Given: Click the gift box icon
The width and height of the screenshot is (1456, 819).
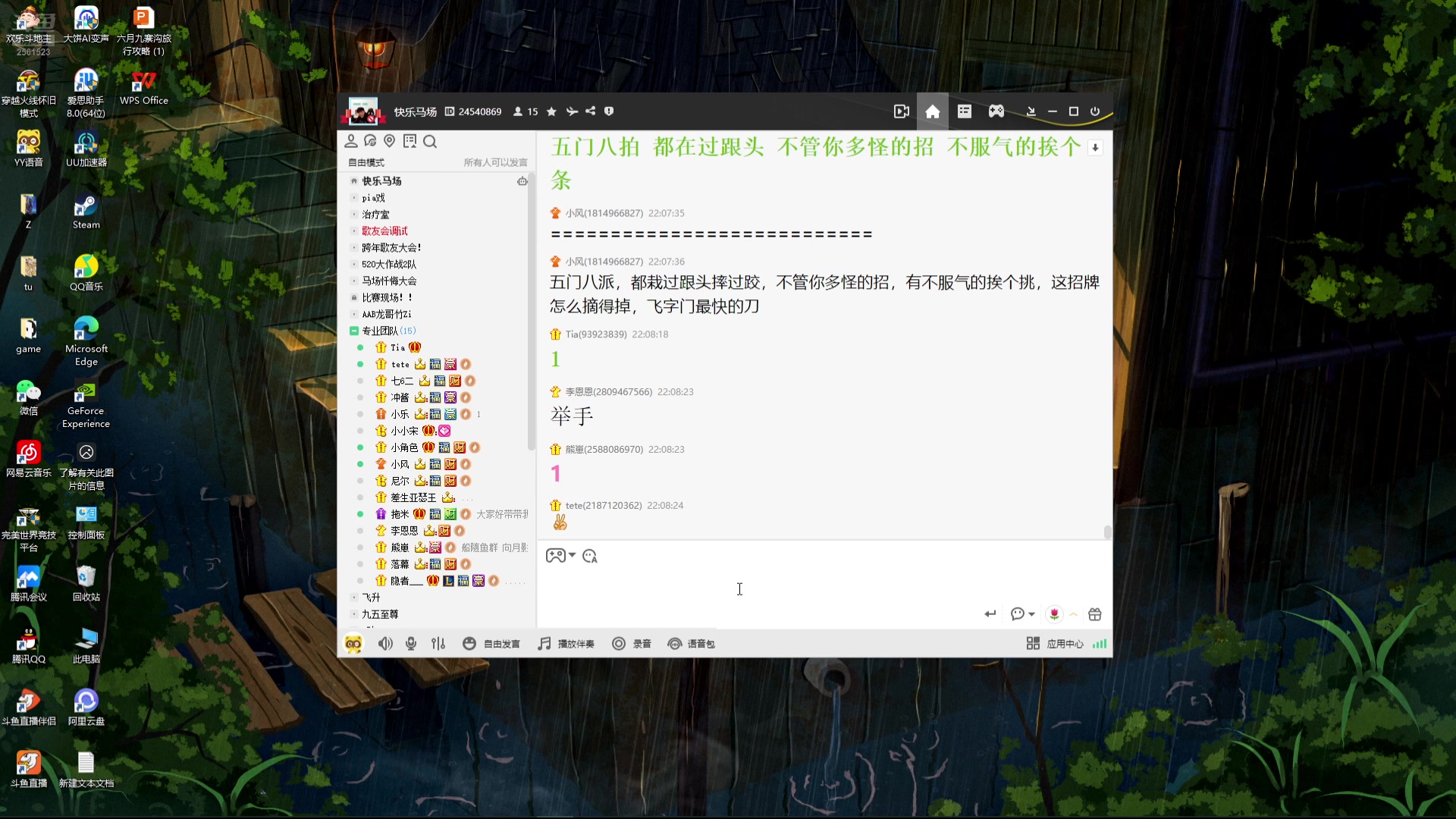Looking at the screenshot, I should tap(1094, 614).
